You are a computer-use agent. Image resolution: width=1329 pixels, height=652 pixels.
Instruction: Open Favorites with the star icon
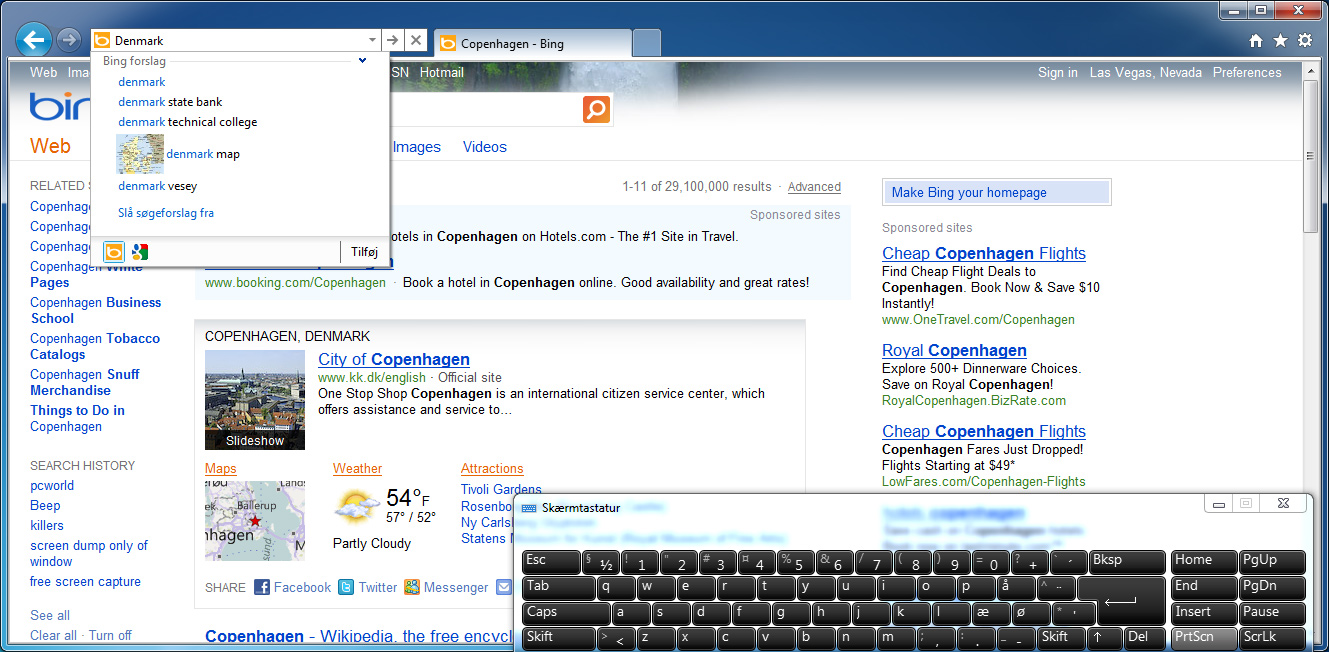[x=1280, y=41]
